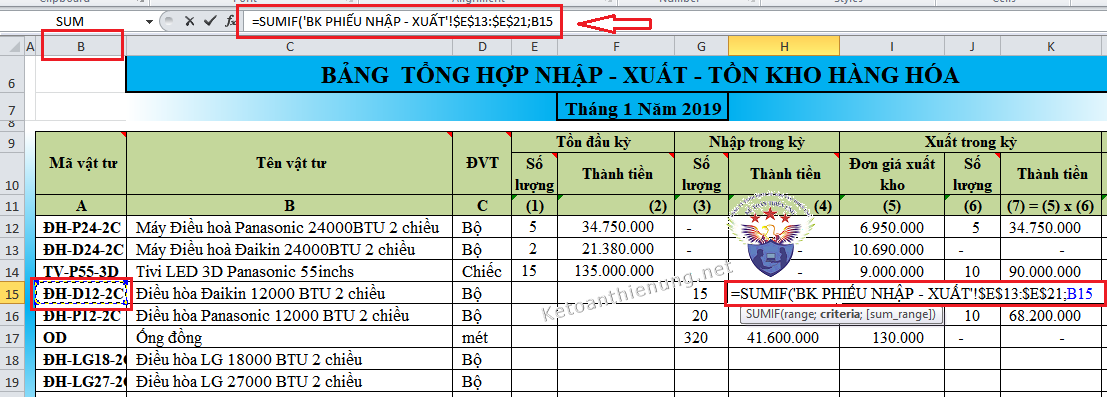Image resolution: width=1107 pixels, height=397 pixels.
Task: Click 'Điều hòa Panasonic 12000 BTU 2 chiều' cell
Action: [x=289, y=315]
